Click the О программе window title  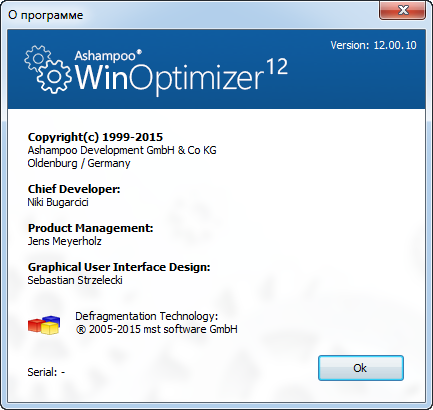46,15
